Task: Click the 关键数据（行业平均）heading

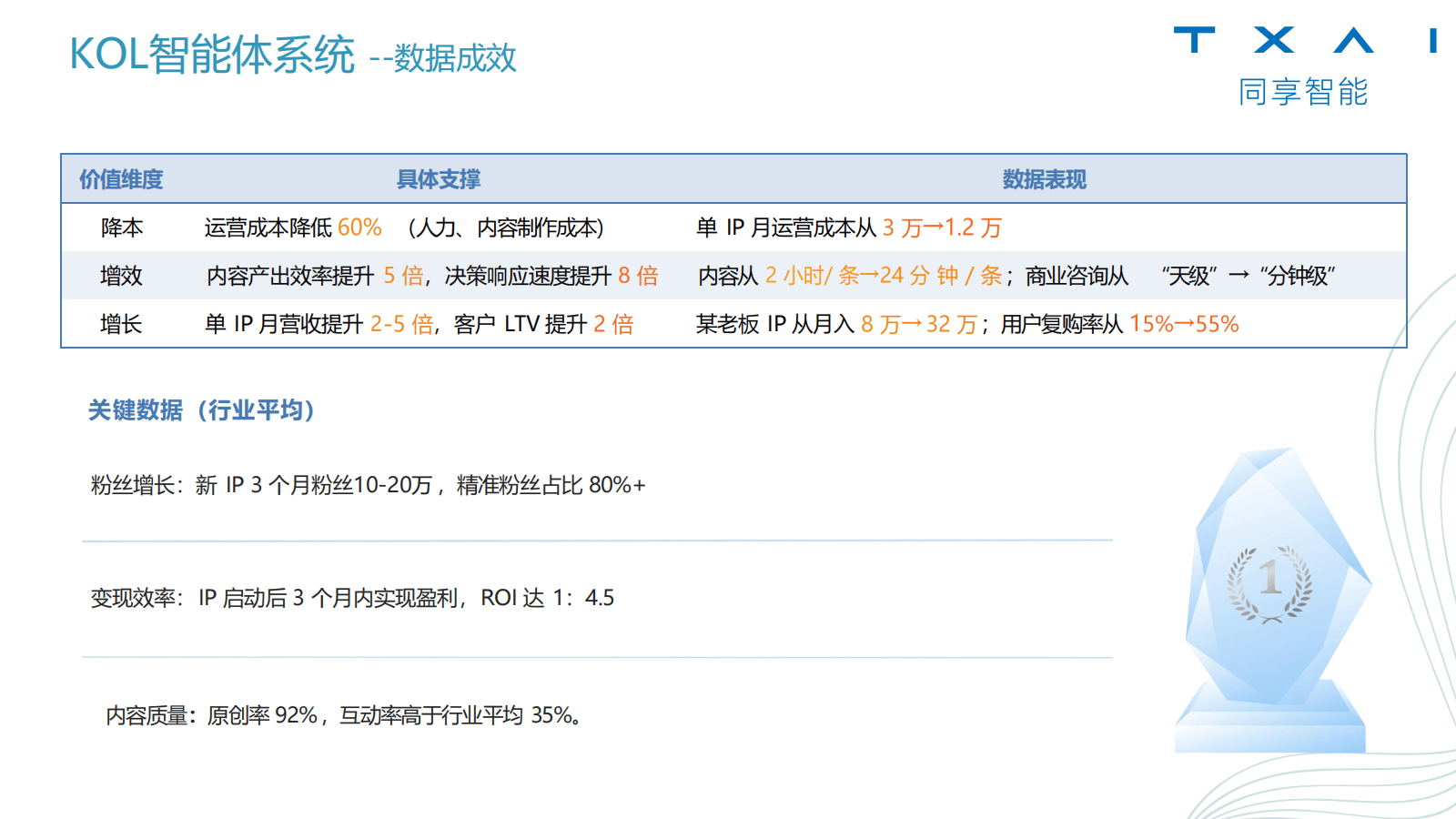Action: [x=201, y=410]
